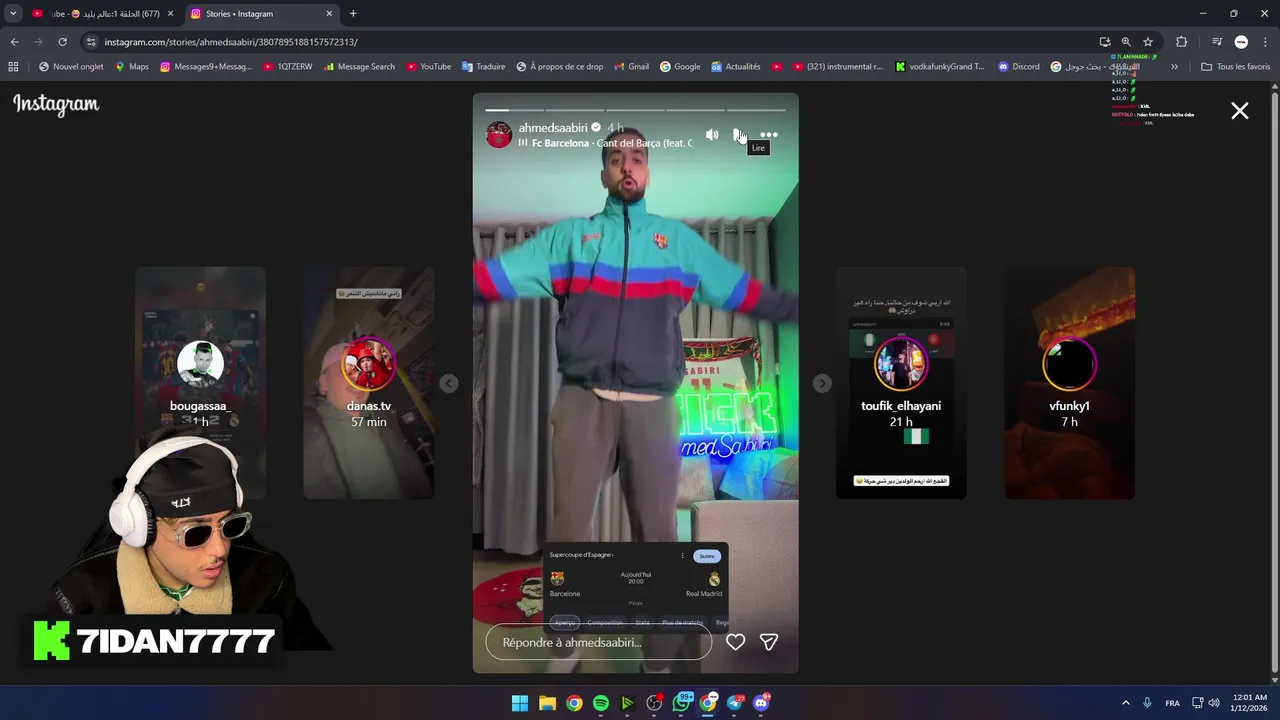Mute the story audio speaker icon
Viewport: 1280px width, 720px height.
point(712,135)
